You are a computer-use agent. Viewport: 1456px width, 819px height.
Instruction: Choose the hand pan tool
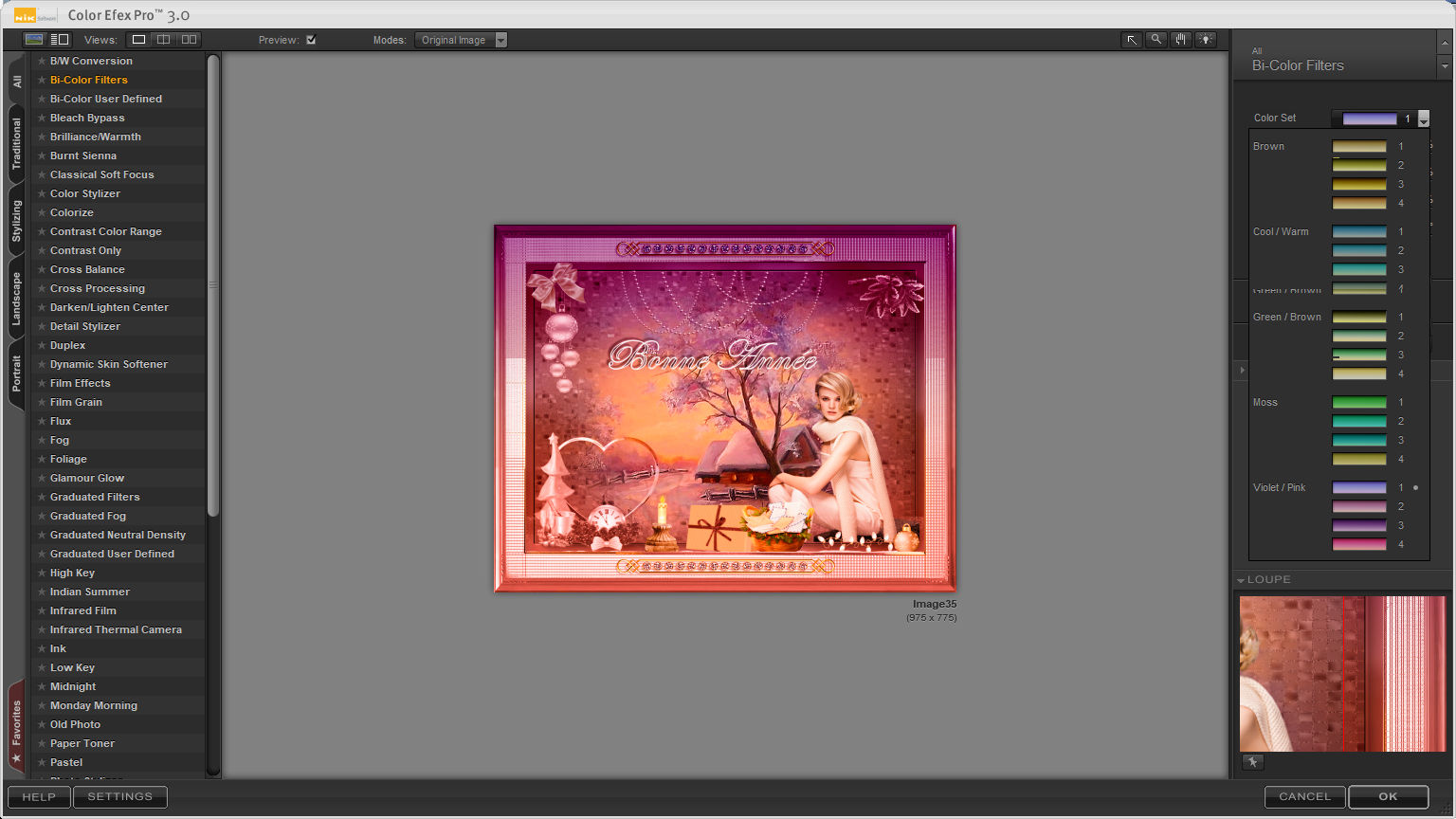pyautogui.click(x=1180, y=40)
